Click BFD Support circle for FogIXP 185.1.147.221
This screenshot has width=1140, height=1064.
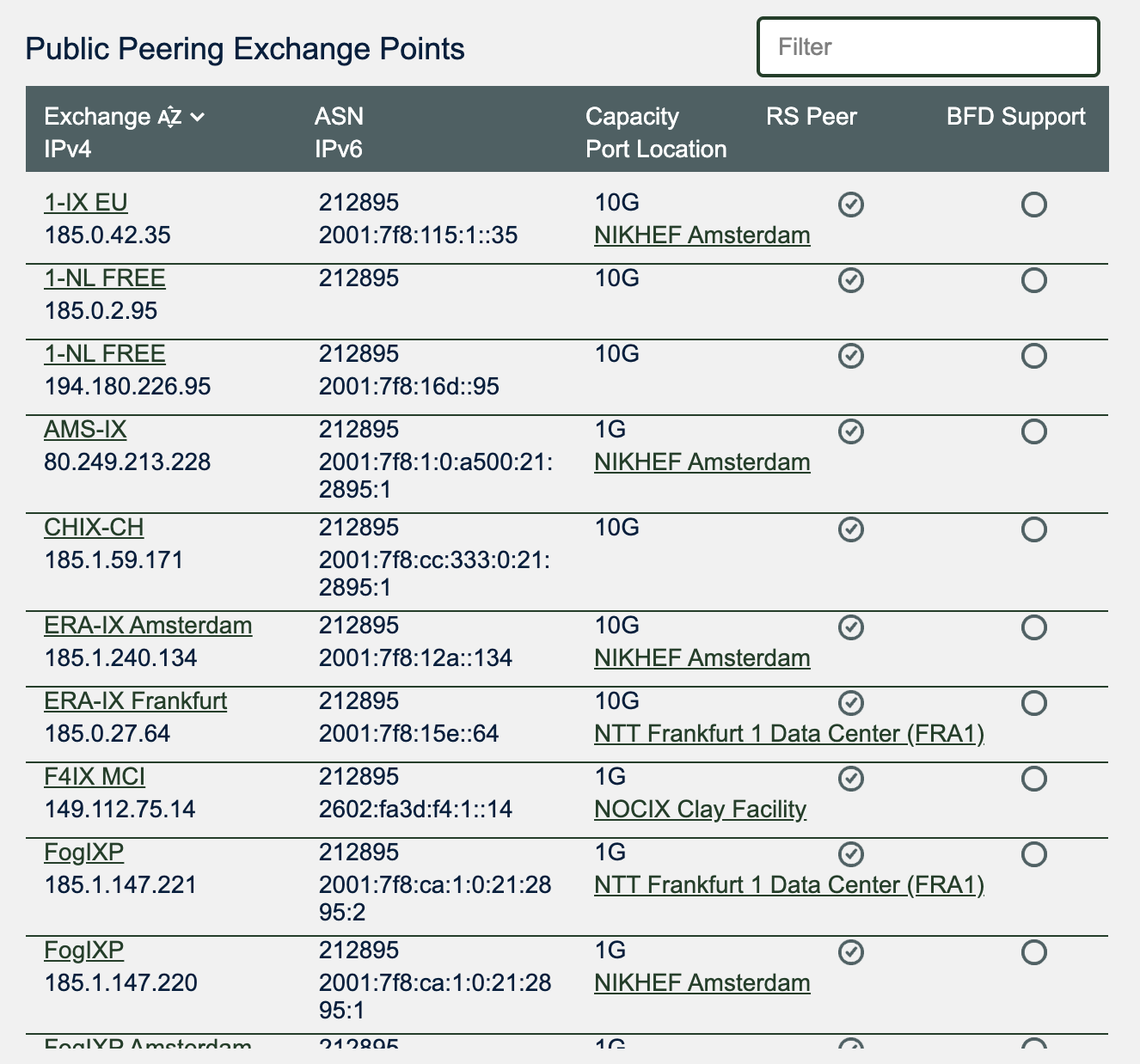click(x=1033, y=854)
